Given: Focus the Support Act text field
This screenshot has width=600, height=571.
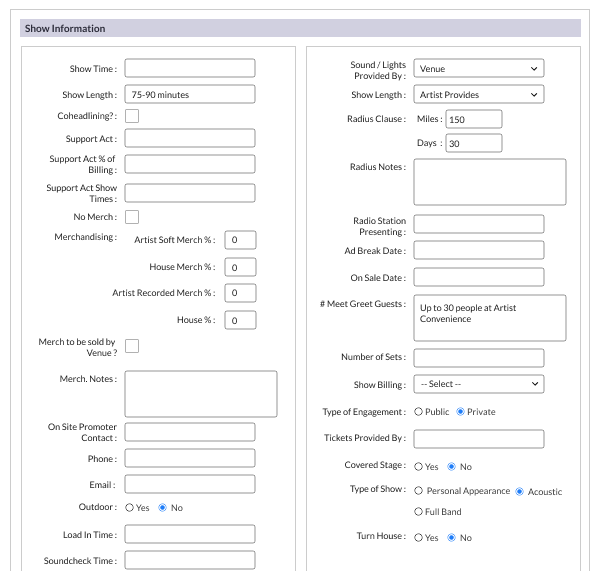Looking at the screenshot, I should click(x=189, y=138).
